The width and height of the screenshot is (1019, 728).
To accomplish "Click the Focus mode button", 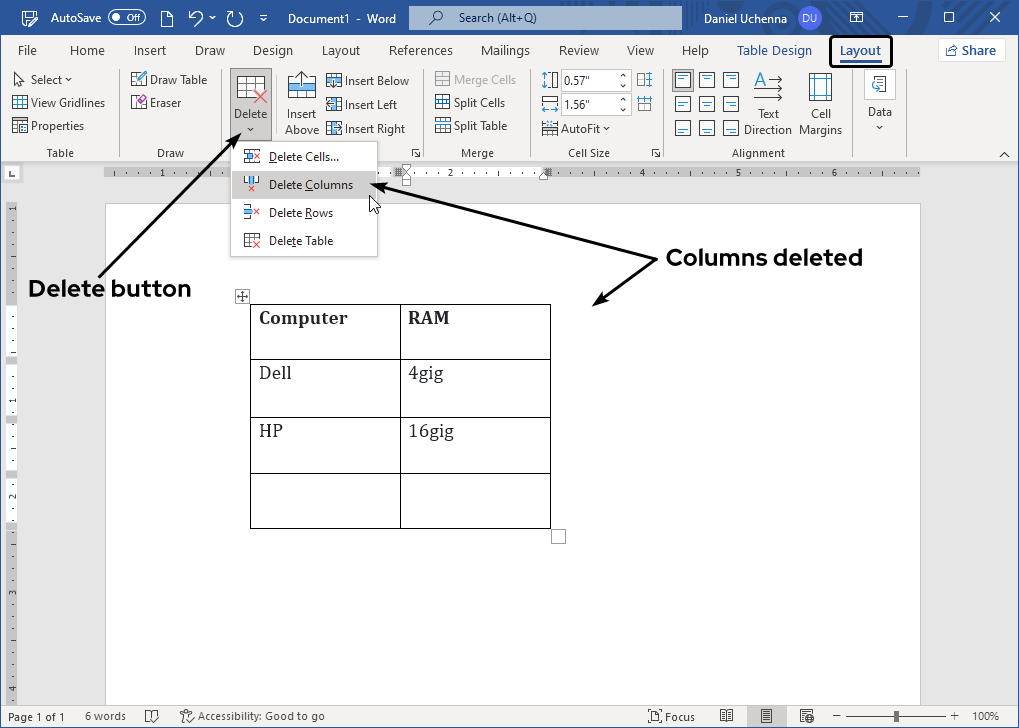I will coord(672,716).
